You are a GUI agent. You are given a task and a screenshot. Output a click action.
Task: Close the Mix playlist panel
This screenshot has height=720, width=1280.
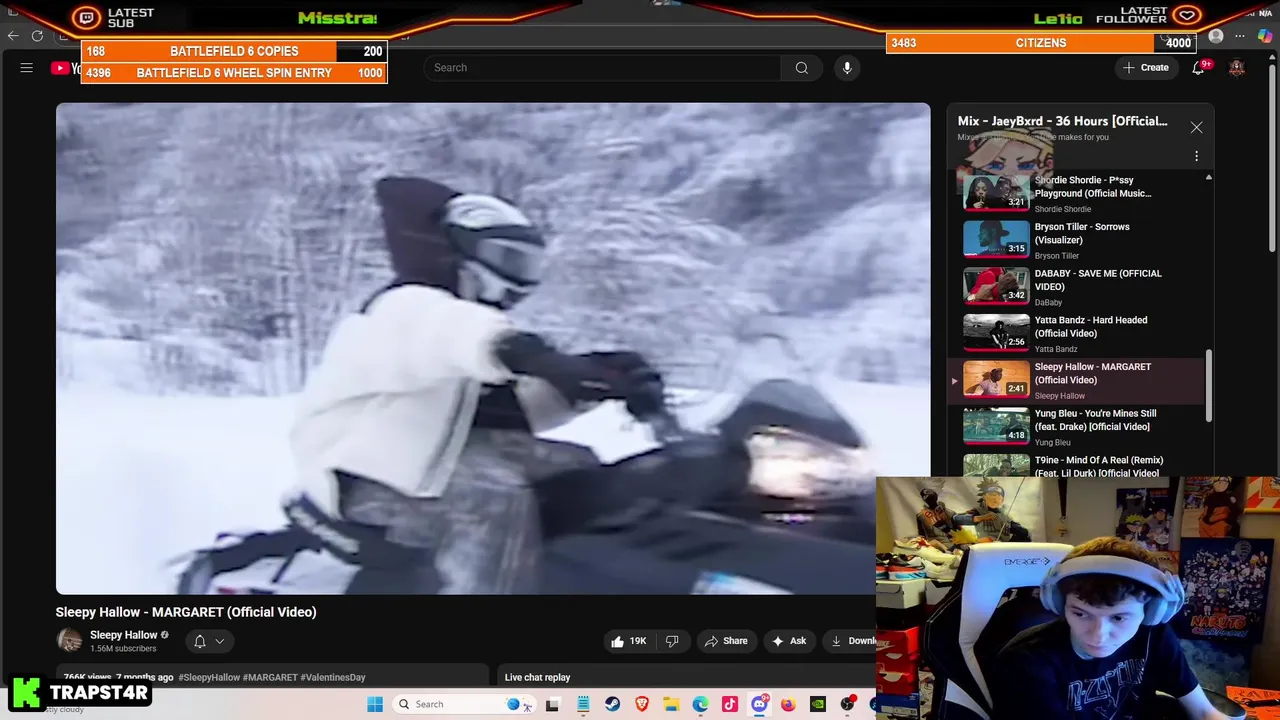pyautogui.click(x=1196, y=128)
